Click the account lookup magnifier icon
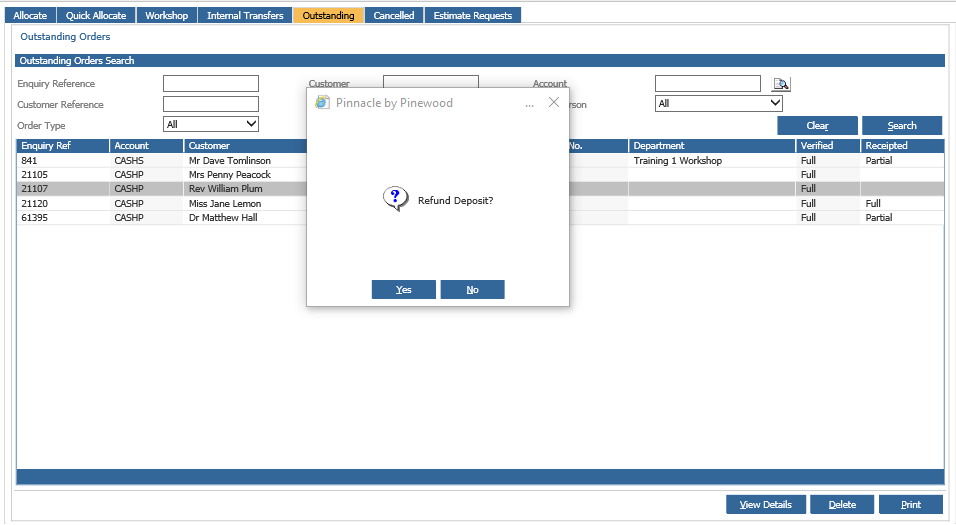 coord(781,84)
